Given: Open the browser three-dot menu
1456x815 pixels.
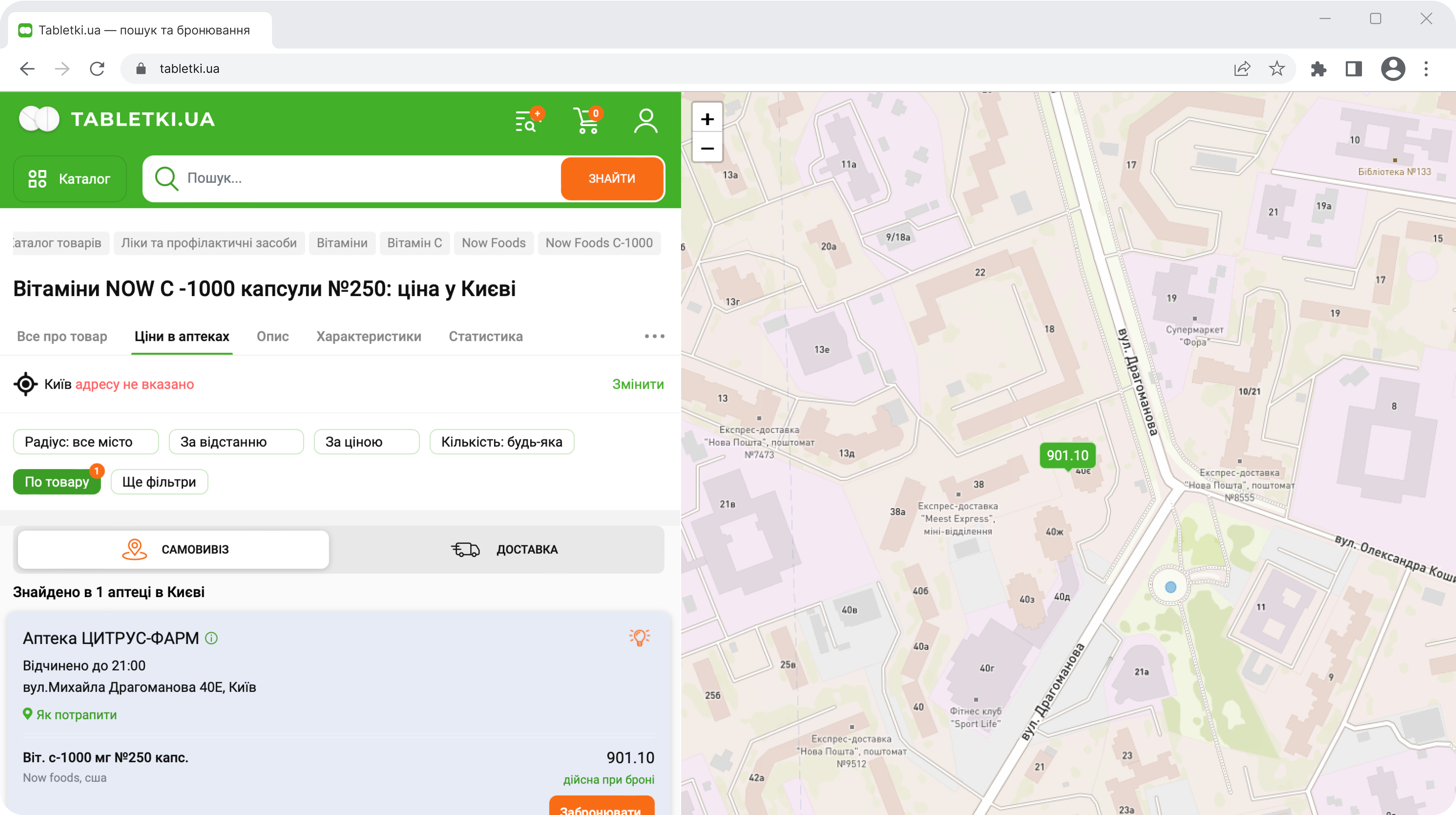Looking at the screenshot, I should pyautogui.click(x=1426, y=68).
